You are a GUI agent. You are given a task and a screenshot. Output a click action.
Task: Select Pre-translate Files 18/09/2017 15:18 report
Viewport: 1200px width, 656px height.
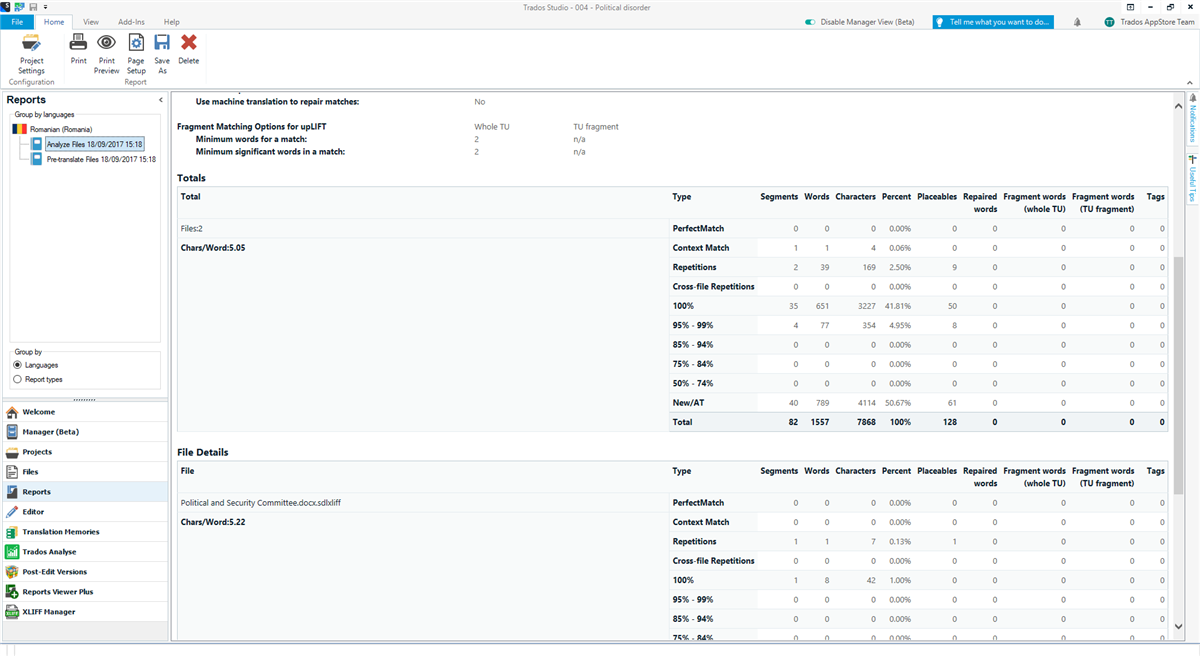(x=101, y=159)
